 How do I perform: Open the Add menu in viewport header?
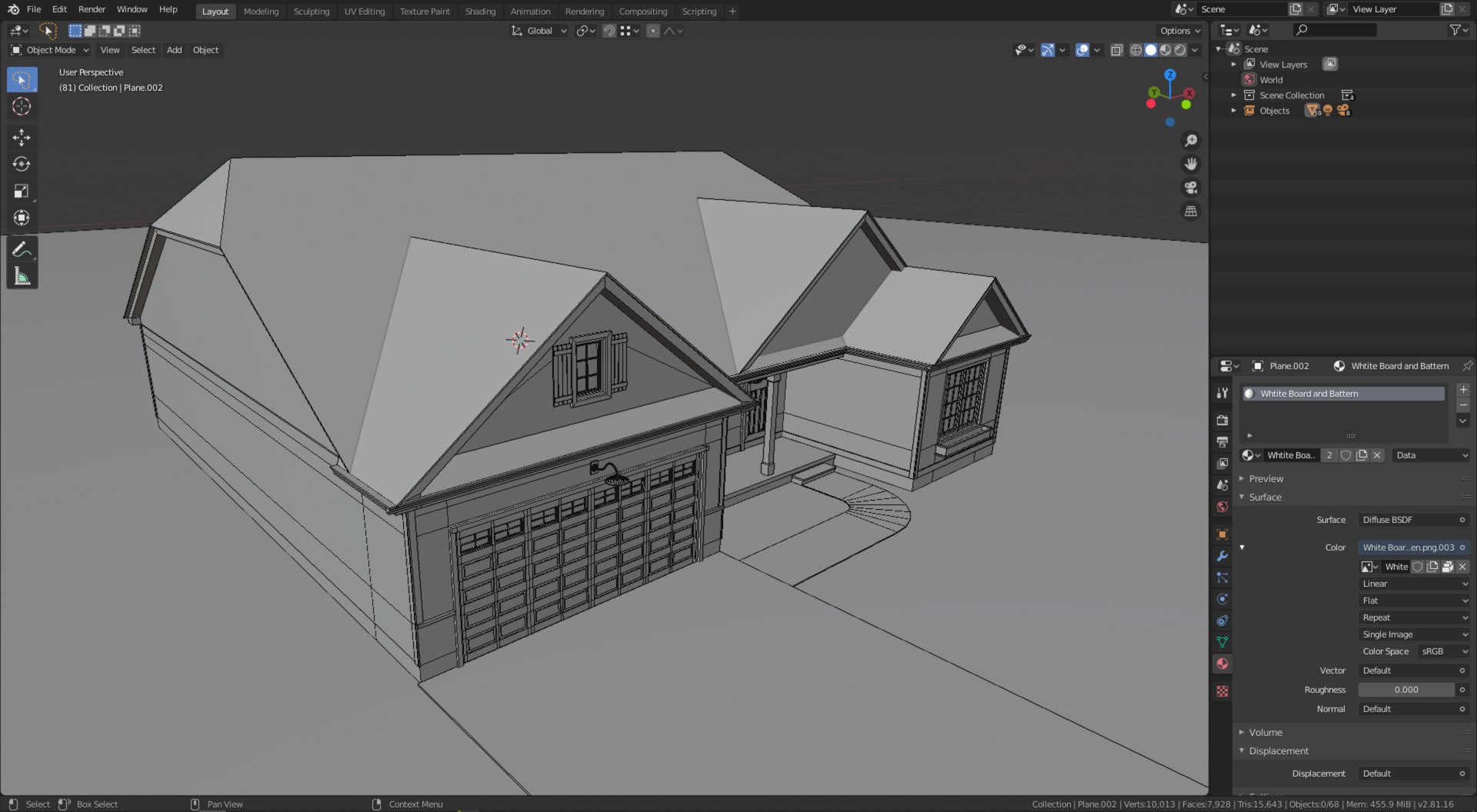[x=175, y=50]
